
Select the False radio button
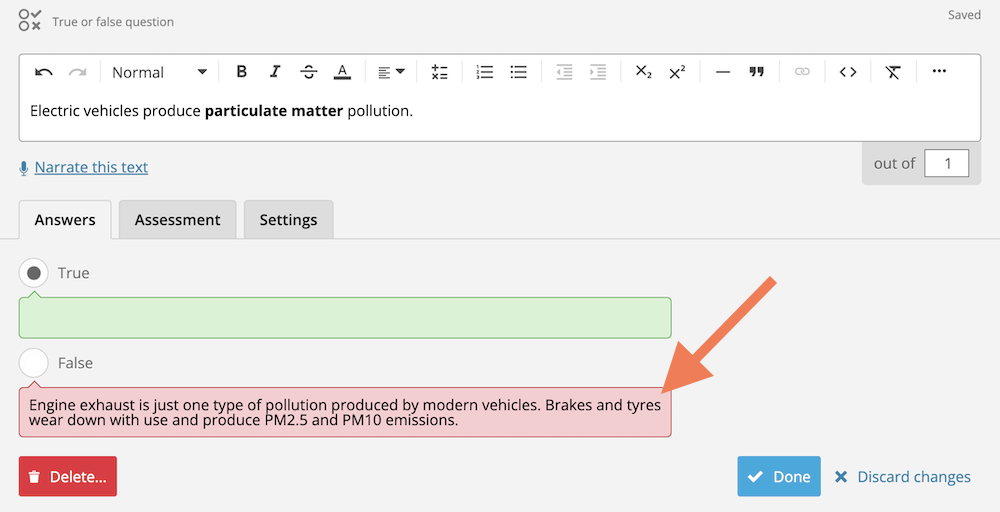(34, 363)
